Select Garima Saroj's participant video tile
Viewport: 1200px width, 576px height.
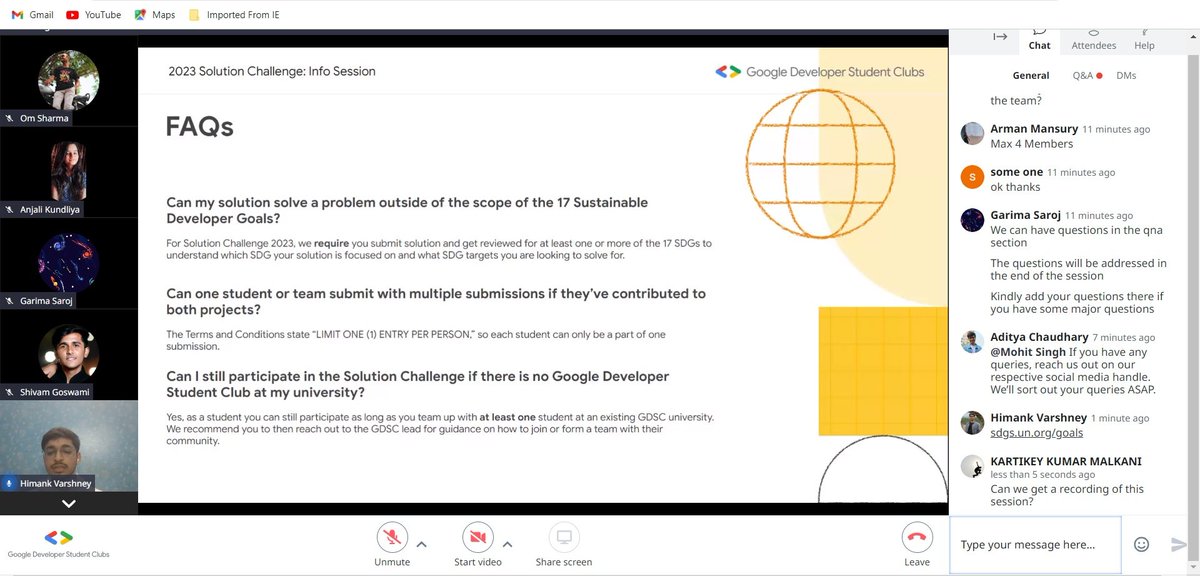tap(68, 264)
